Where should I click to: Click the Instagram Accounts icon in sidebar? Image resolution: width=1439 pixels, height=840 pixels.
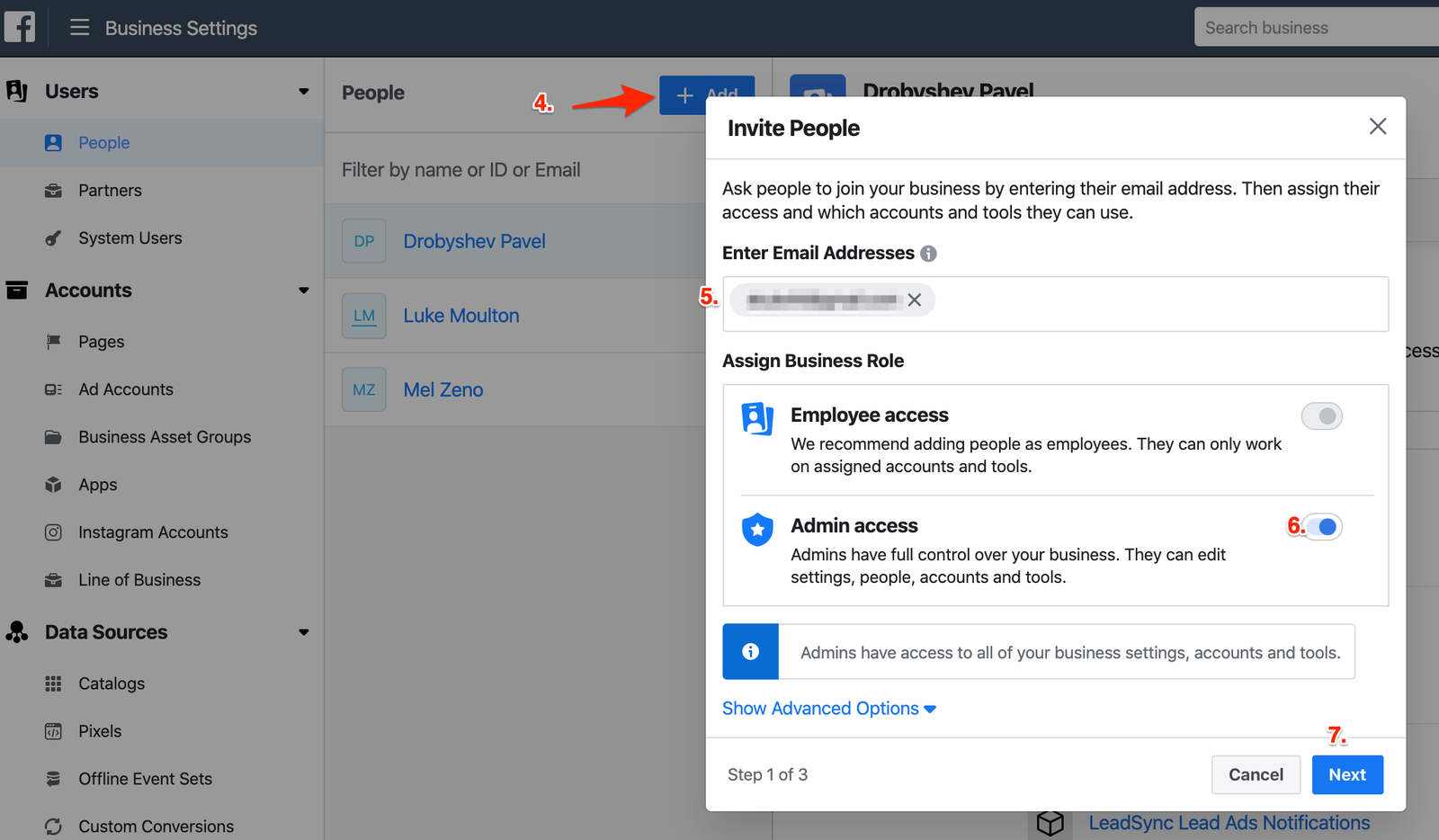coord(54,532)
